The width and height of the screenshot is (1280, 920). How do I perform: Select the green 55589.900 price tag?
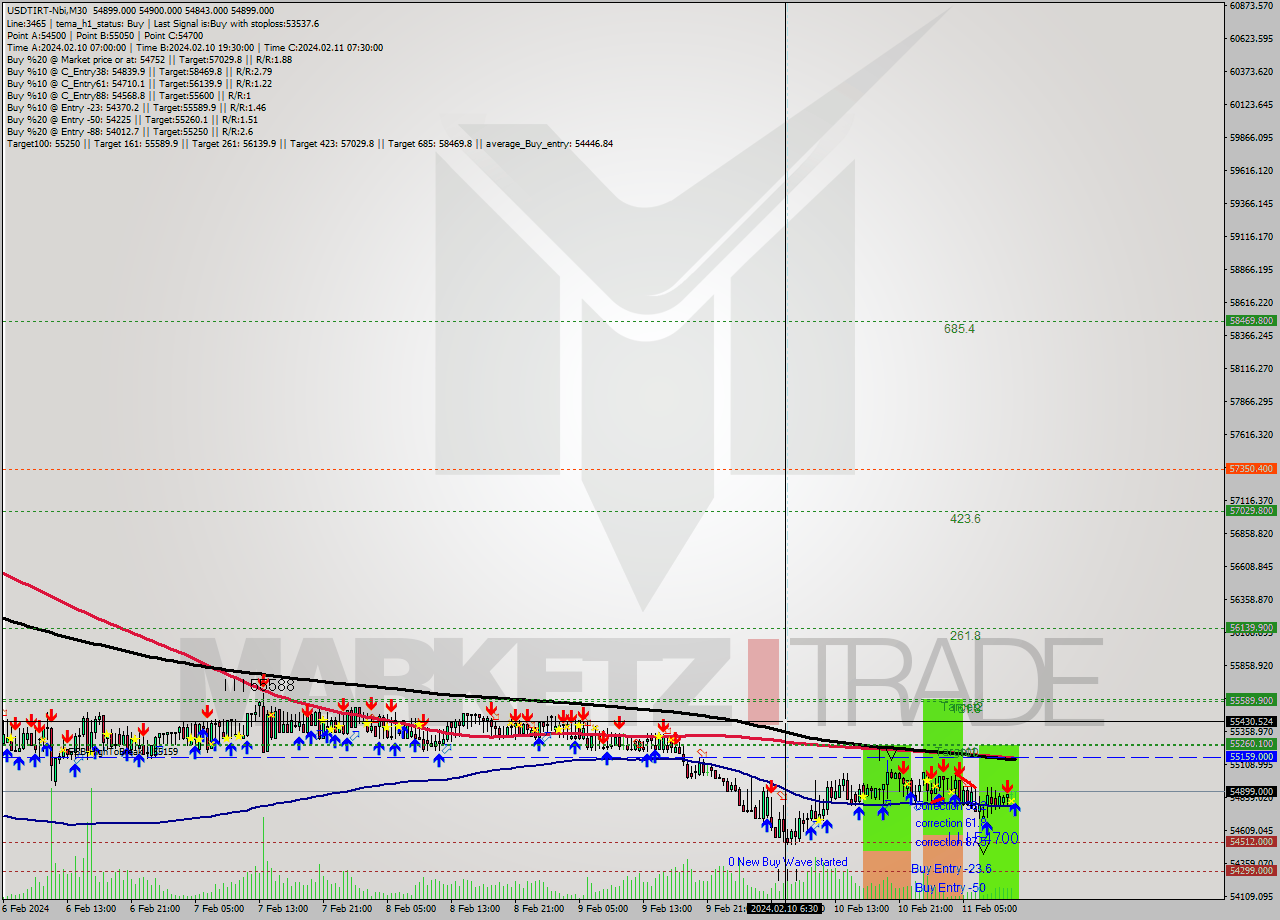pos(1250,700)
